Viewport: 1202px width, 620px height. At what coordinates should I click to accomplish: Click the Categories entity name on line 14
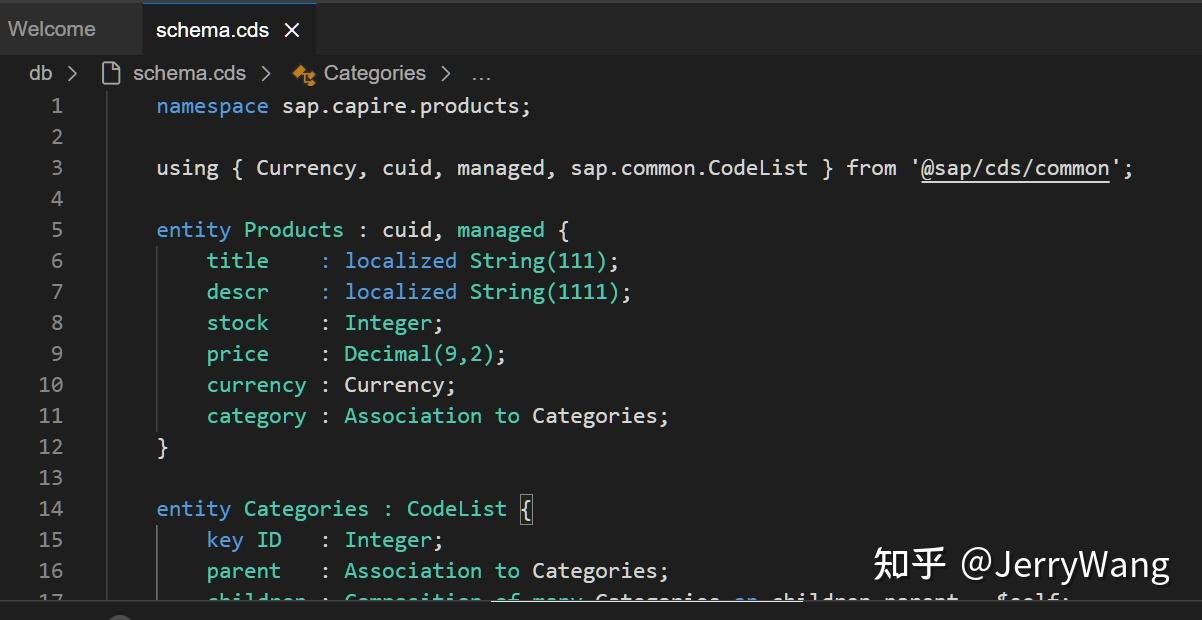pyautogui.click(x=306, y=509)
